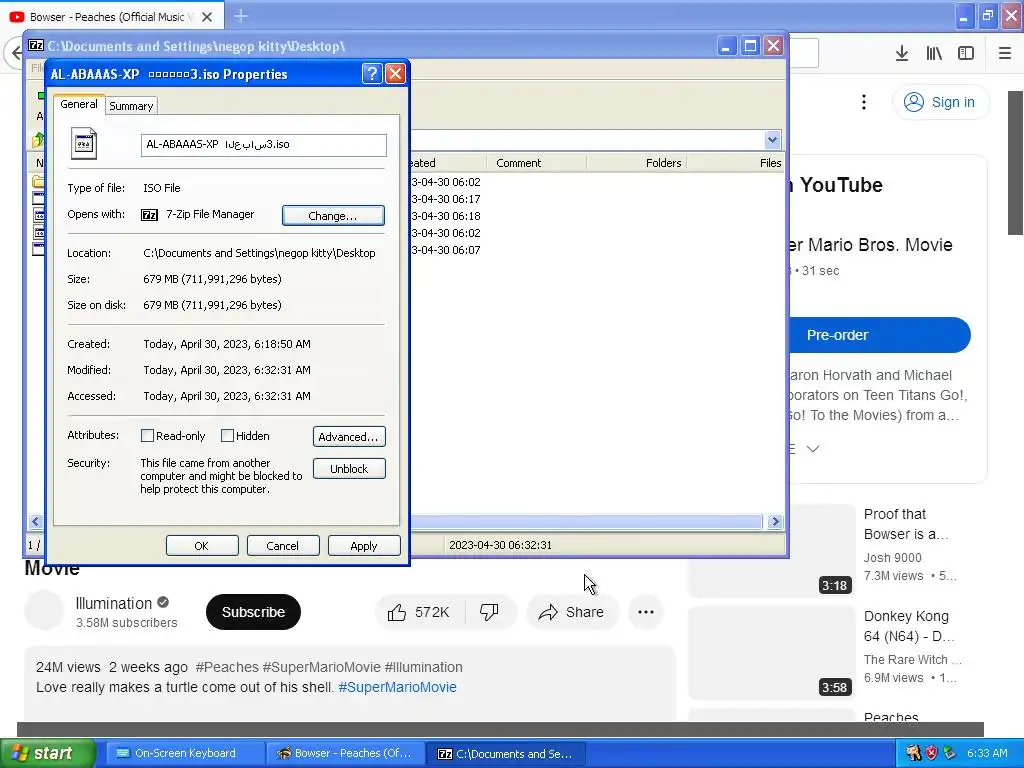Viewport: 1024px width, 768px height.
Task: Toggle Firefox sidebar icon
Action: pos(966,53)
